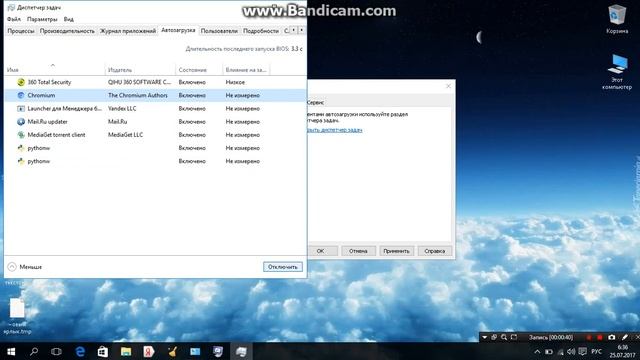The image size is (640, 360).
Task: Open the 'Параметры' menu
Action: 42,19
